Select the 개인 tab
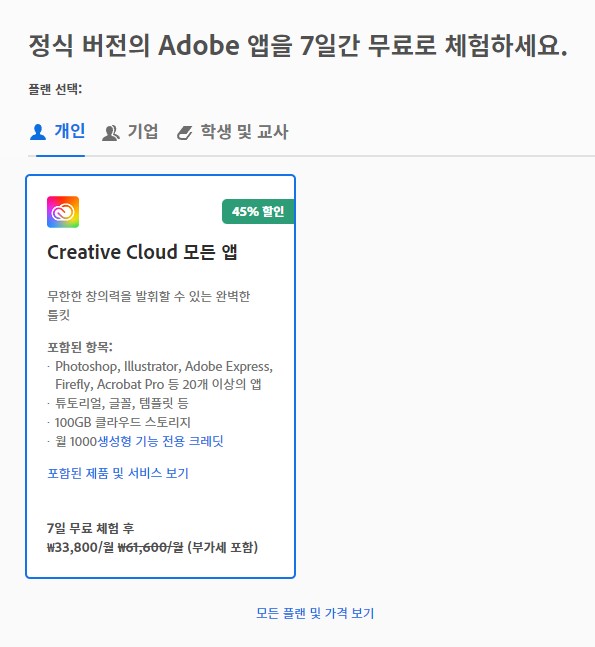This screenshot has height=647, width=595. (57, 132)
